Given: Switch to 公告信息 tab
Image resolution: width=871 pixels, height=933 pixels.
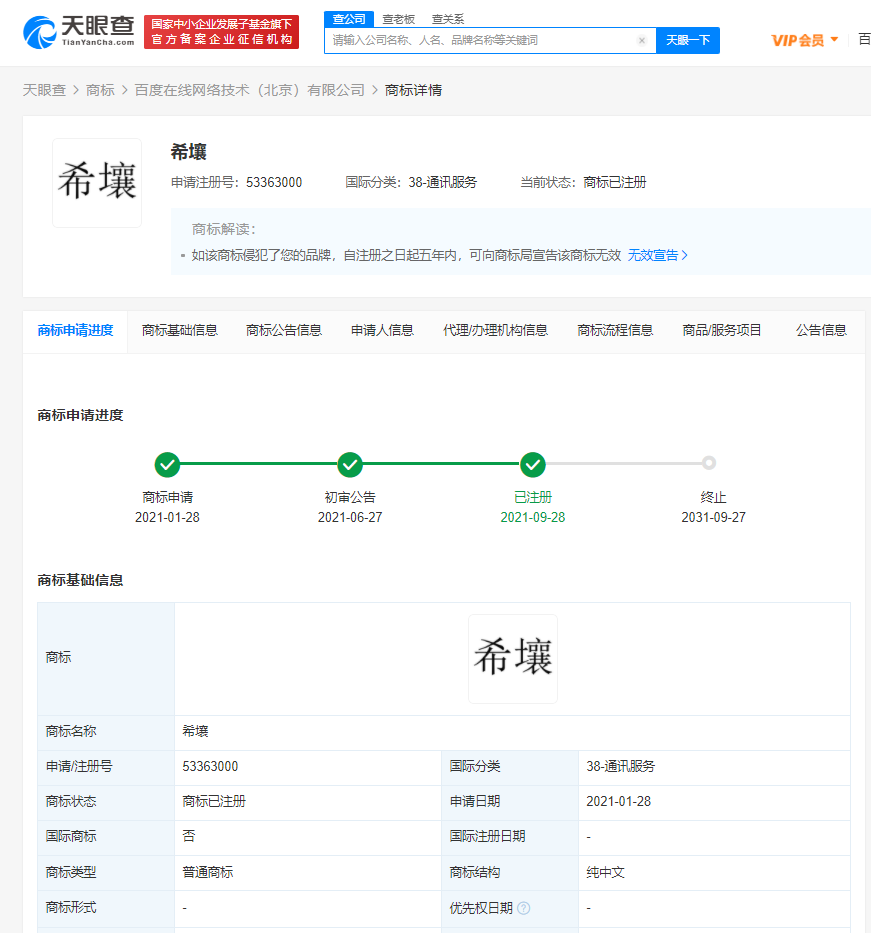Looking at the screenshot, I should tap(821, 331).
